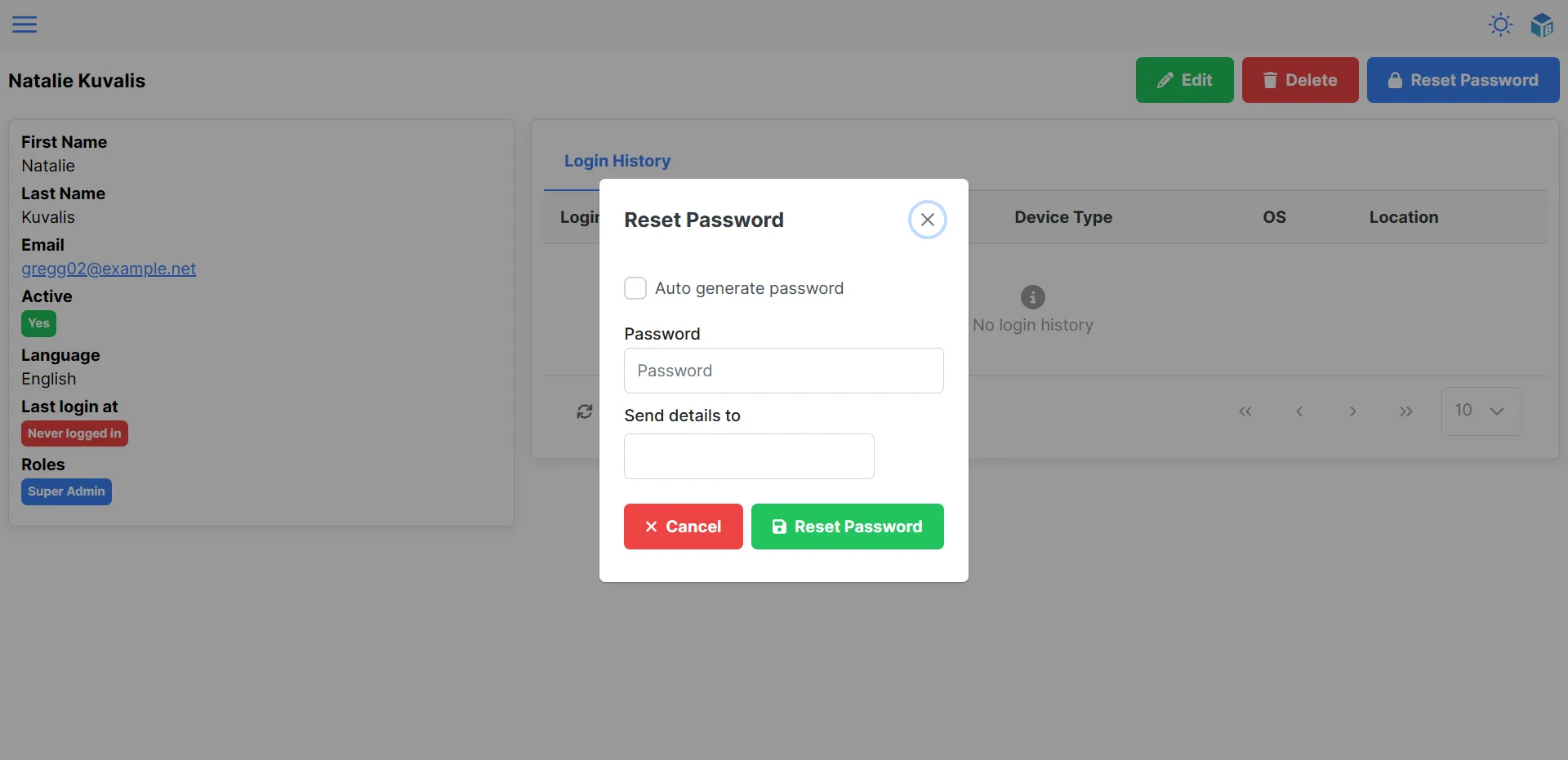Toggle the light/dark theme sun icon
The height and width of the screenshot is (760, 1568).
tap(1500, 24)
